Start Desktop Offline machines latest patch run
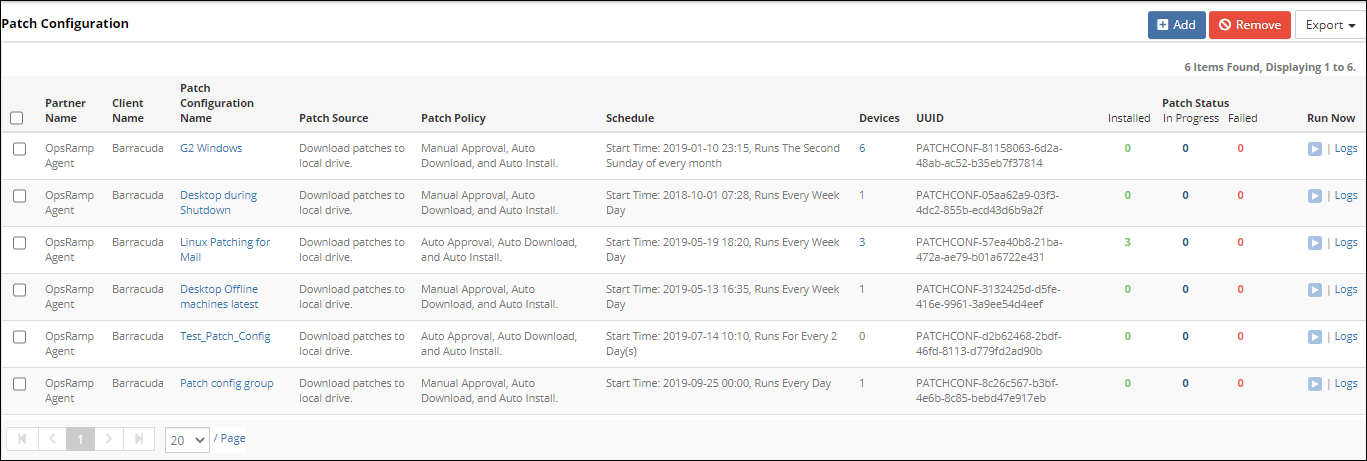This screenshot has width=1367, height=461. tap(1315, 290)
